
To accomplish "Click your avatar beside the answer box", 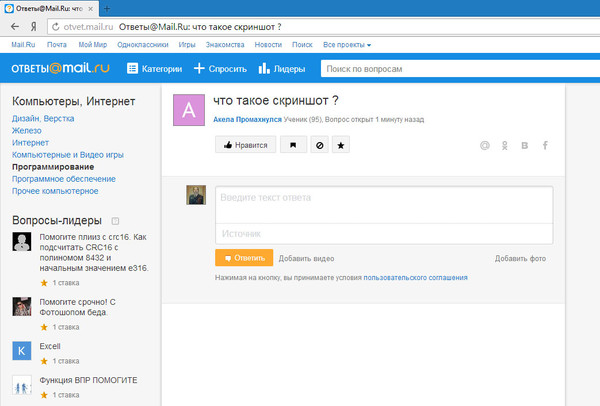I will [x=196, y=195].
